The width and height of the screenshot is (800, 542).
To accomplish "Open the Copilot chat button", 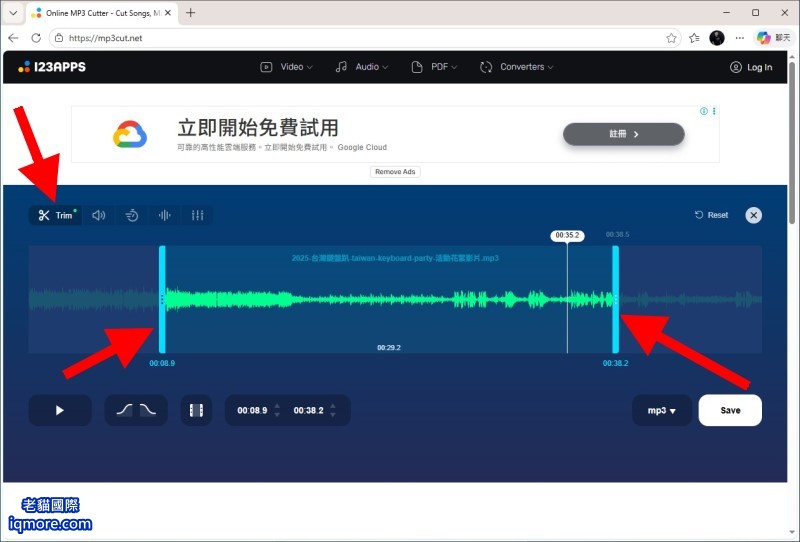I will coord(774,38).
